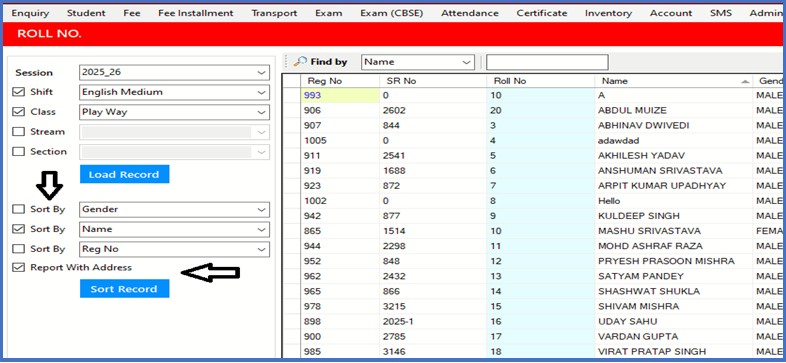Sort by the Roll No column header

540,81
